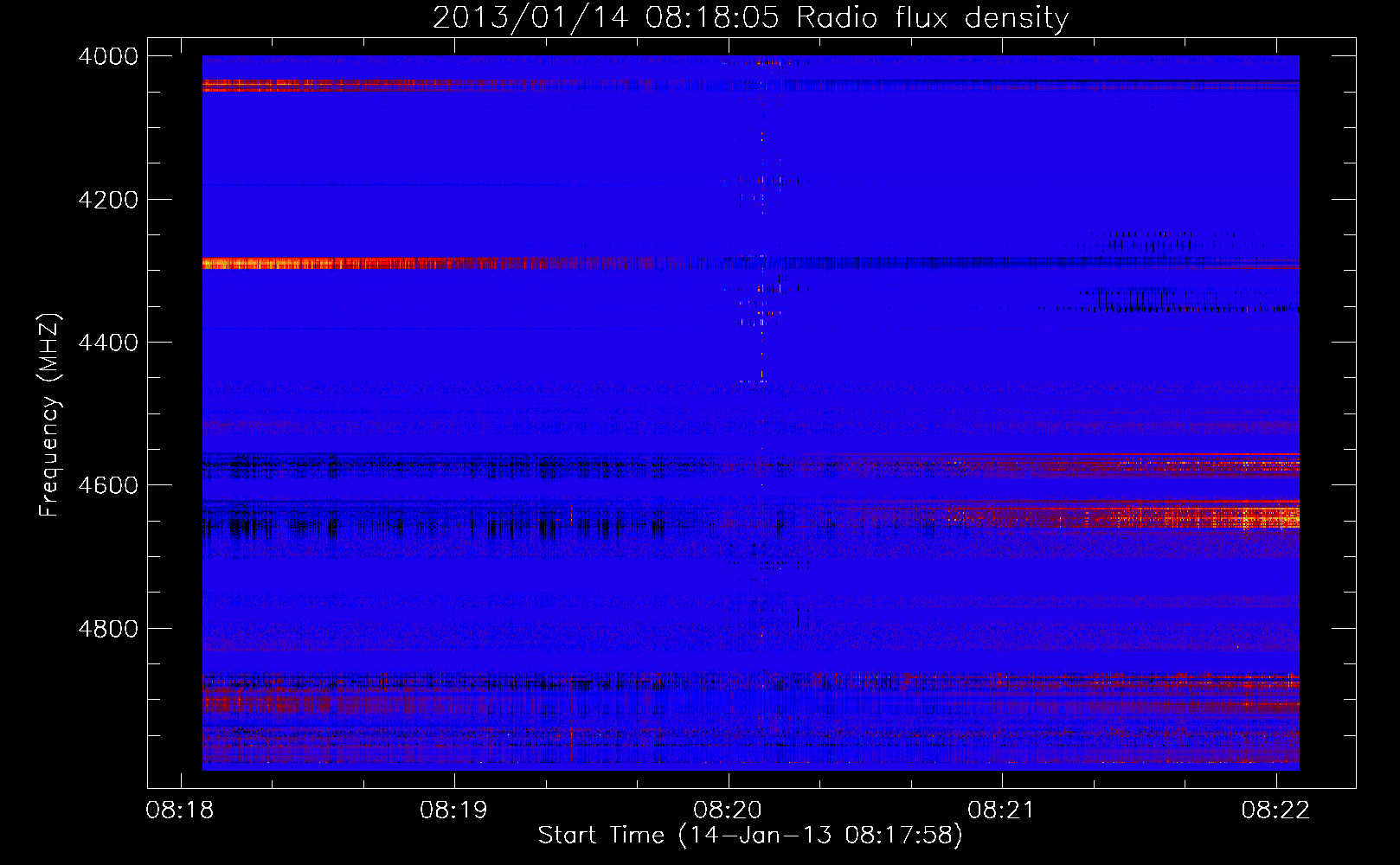Click the 4600 frequency tick label
The image size is (1400, 865).
[108, 485]
